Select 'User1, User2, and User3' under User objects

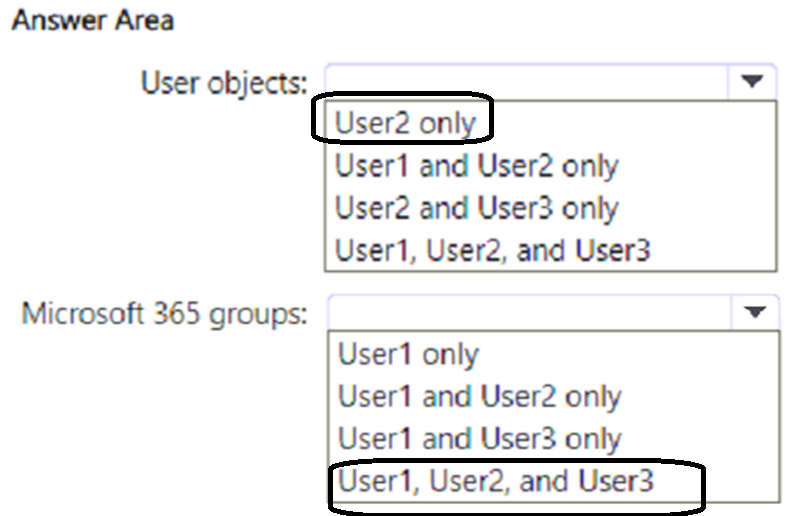point(493,249)
